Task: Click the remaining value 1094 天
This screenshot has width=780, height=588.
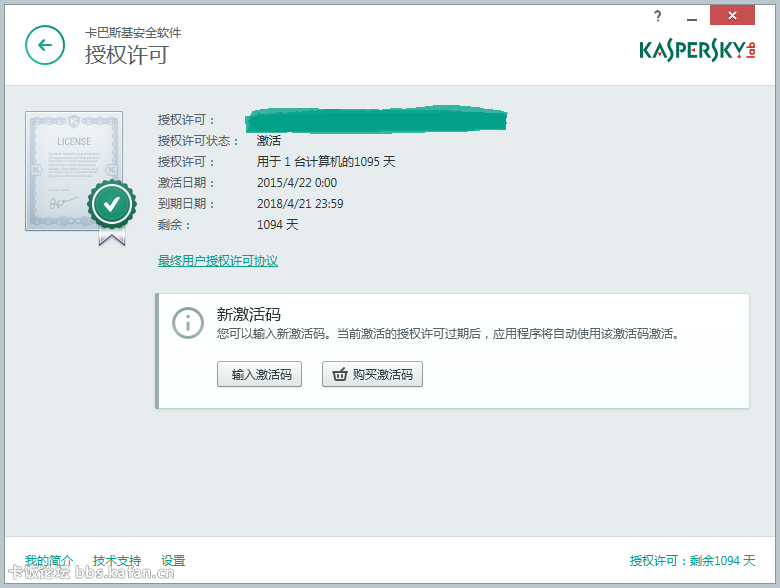Action: point(278,225)
